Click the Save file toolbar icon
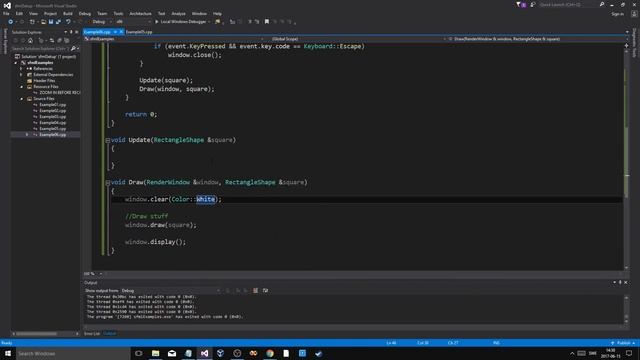640x360 pixels. (51, 22)
